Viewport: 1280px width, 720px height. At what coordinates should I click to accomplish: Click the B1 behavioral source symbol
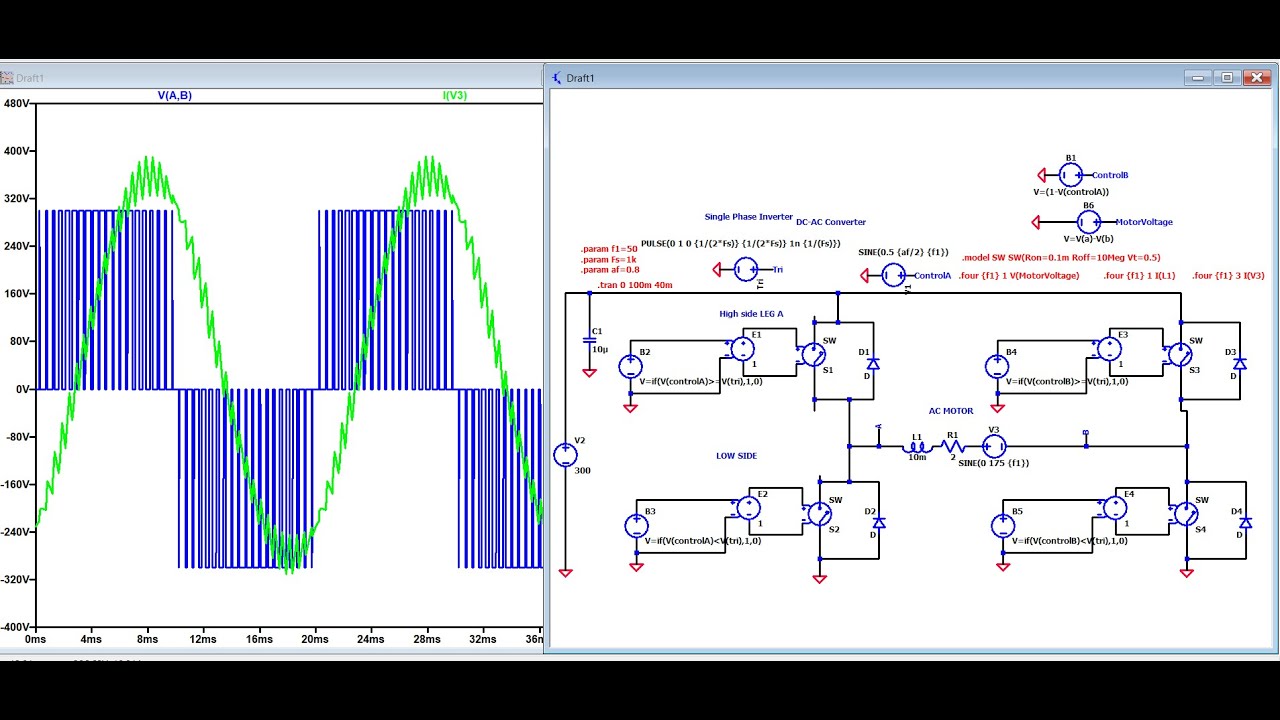click(1071, 175)
